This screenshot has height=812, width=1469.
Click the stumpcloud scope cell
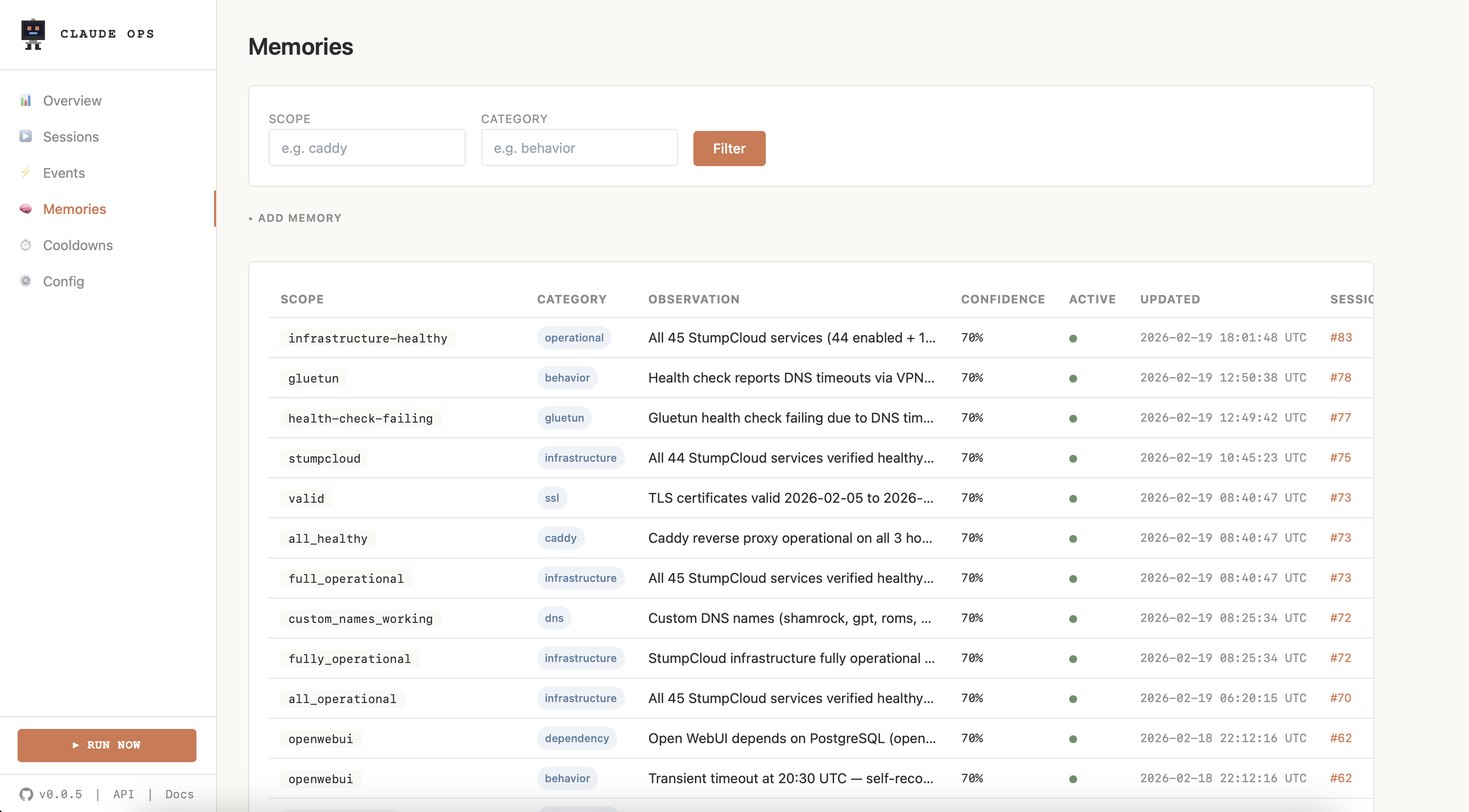(324, 458)
